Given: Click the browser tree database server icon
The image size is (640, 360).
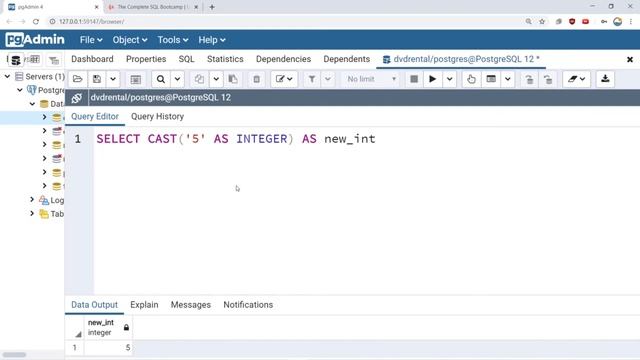Looking at the screenshot, I should pos(16,60).
